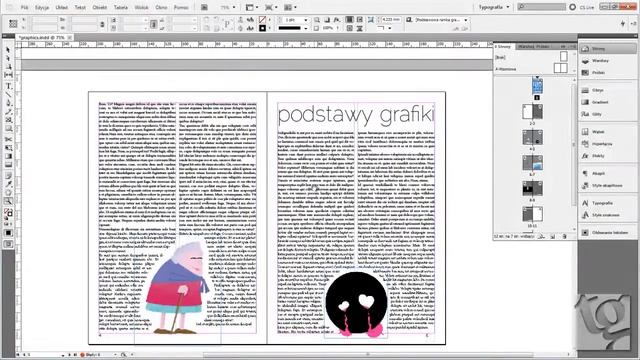Open the Bridge icon in application bar
Viewport: 640px width, 360px height.
click(x=204, y=7)
